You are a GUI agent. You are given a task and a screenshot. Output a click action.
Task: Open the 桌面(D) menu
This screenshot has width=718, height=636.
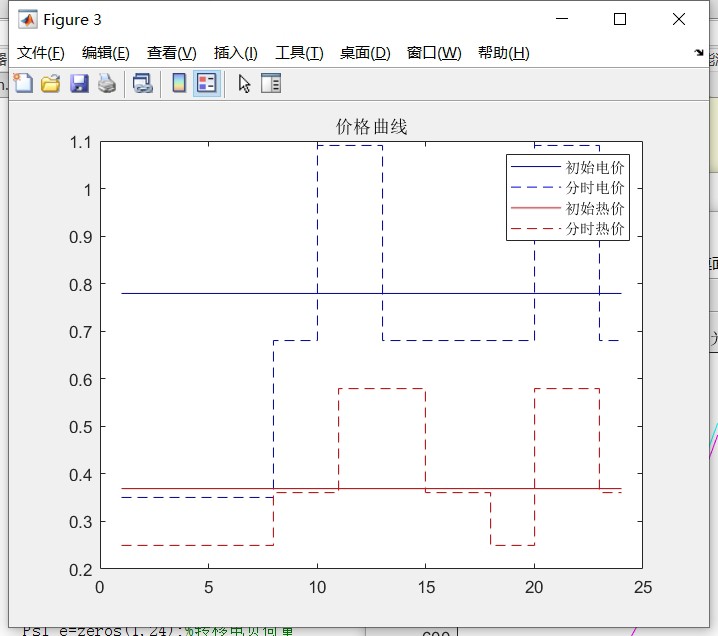[365, 53]
